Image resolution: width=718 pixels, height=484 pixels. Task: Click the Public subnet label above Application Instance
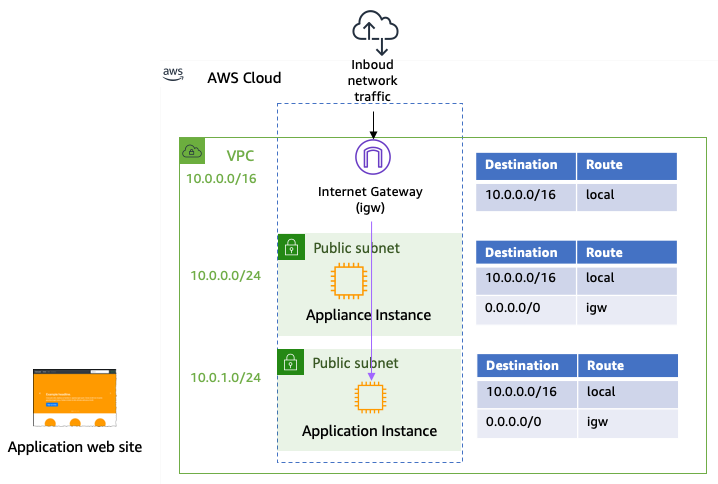pyautogui.click(x=355, y=363)
